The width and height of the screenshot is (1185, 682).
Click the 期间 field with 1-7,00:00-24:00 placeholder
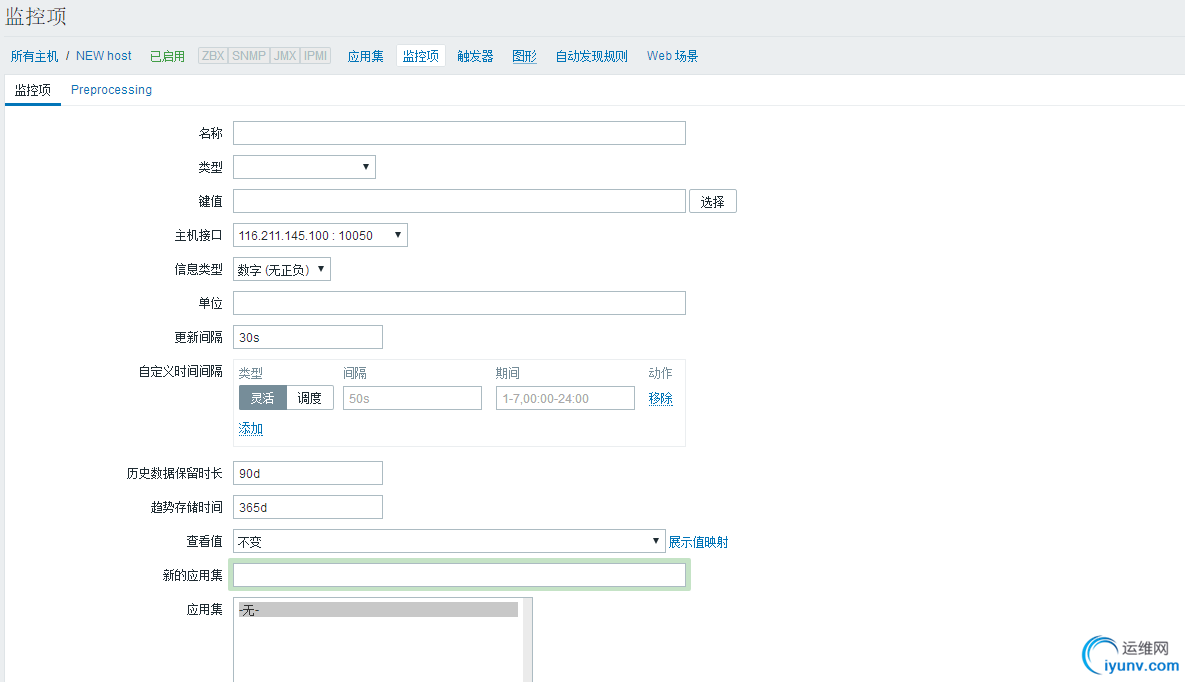pyautogui.click(x=565, y=398)
